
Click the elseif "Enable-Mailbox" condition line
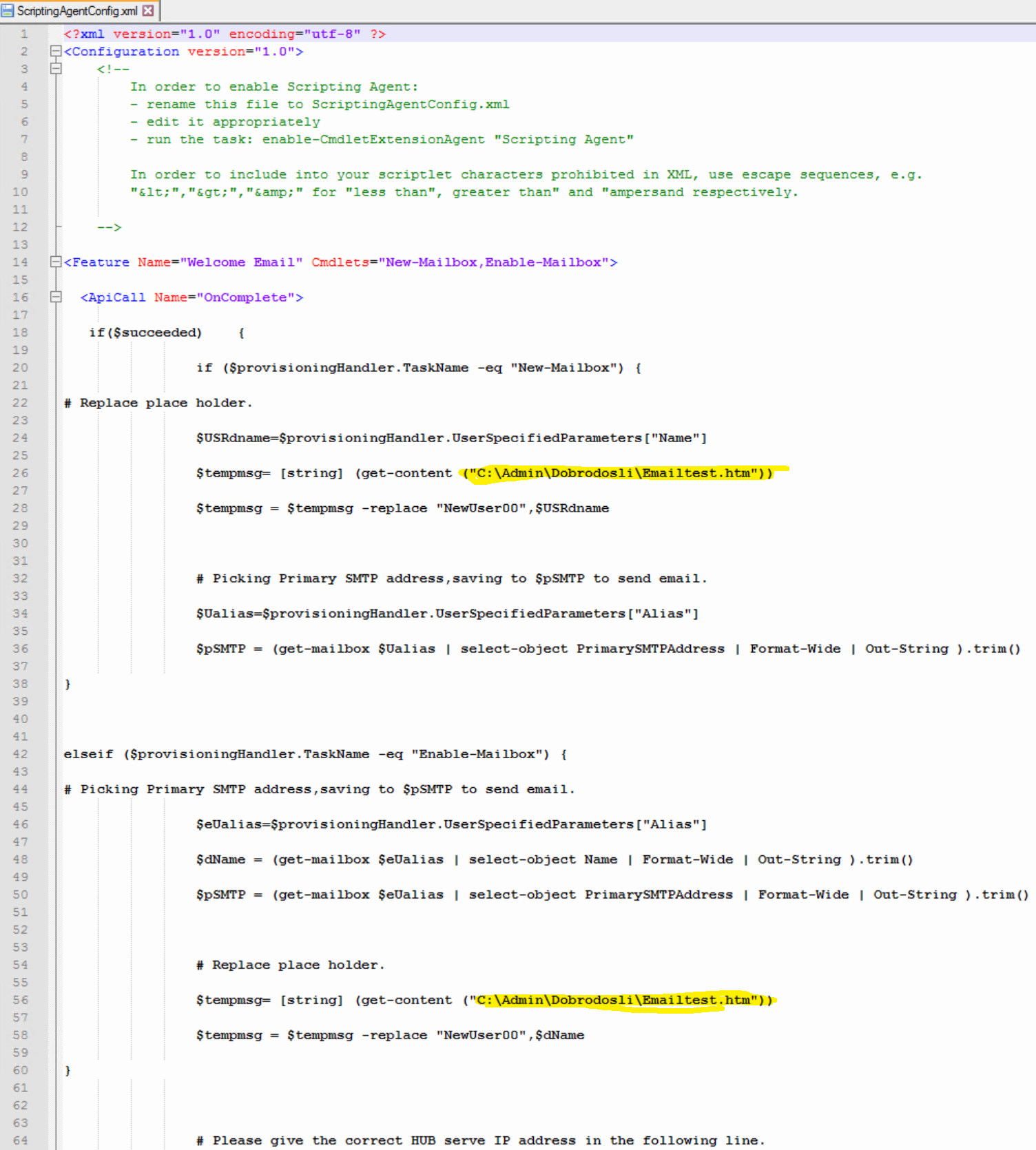tap(315, 754)
